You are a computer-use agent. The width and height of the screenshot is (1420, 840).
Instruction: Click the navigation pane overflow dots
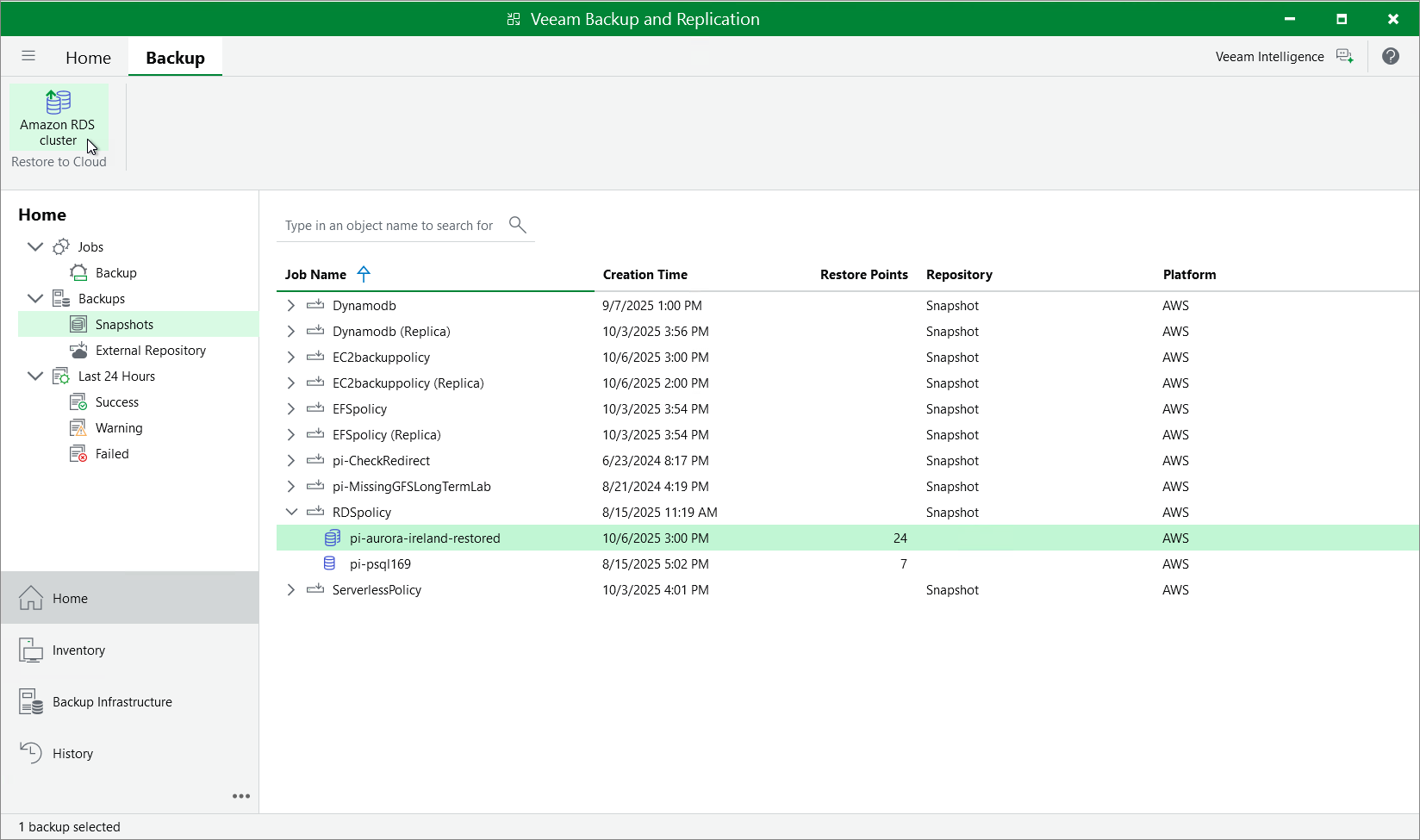[x=241, y=796]
